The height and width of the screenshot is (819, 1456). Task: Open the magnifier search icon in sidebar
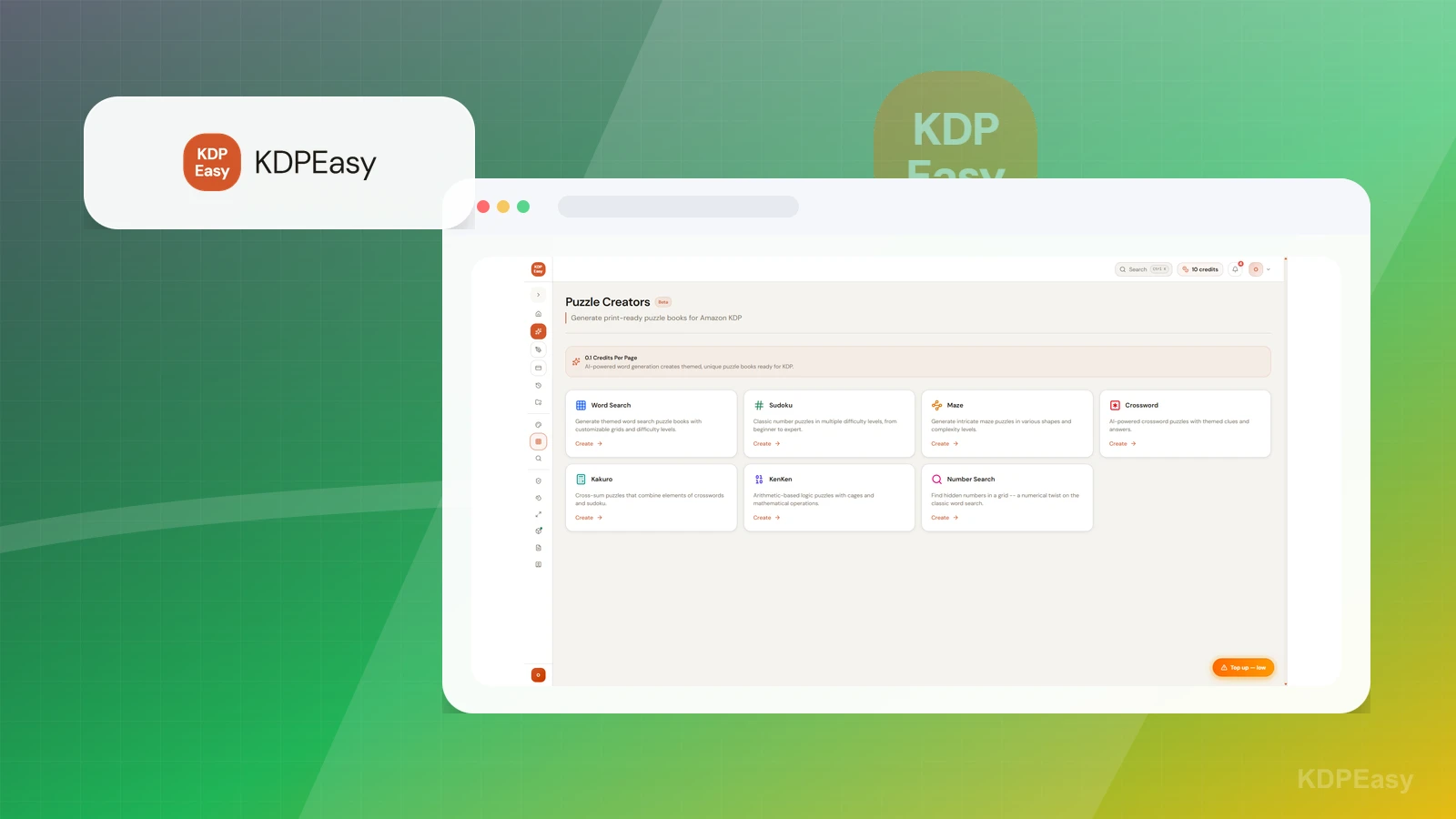click(x=538, y=459)
